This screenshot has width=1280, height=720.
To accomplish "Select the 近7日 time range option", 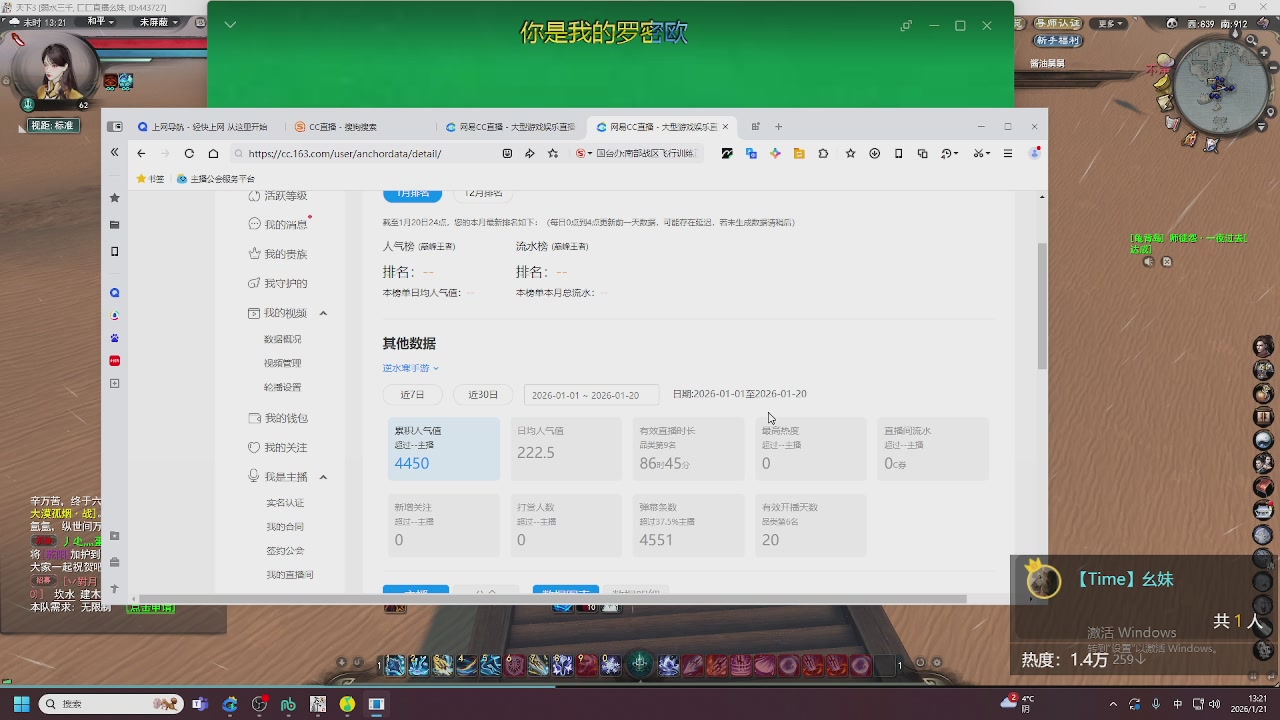I will pyautogui.click(x=412, y=395).
